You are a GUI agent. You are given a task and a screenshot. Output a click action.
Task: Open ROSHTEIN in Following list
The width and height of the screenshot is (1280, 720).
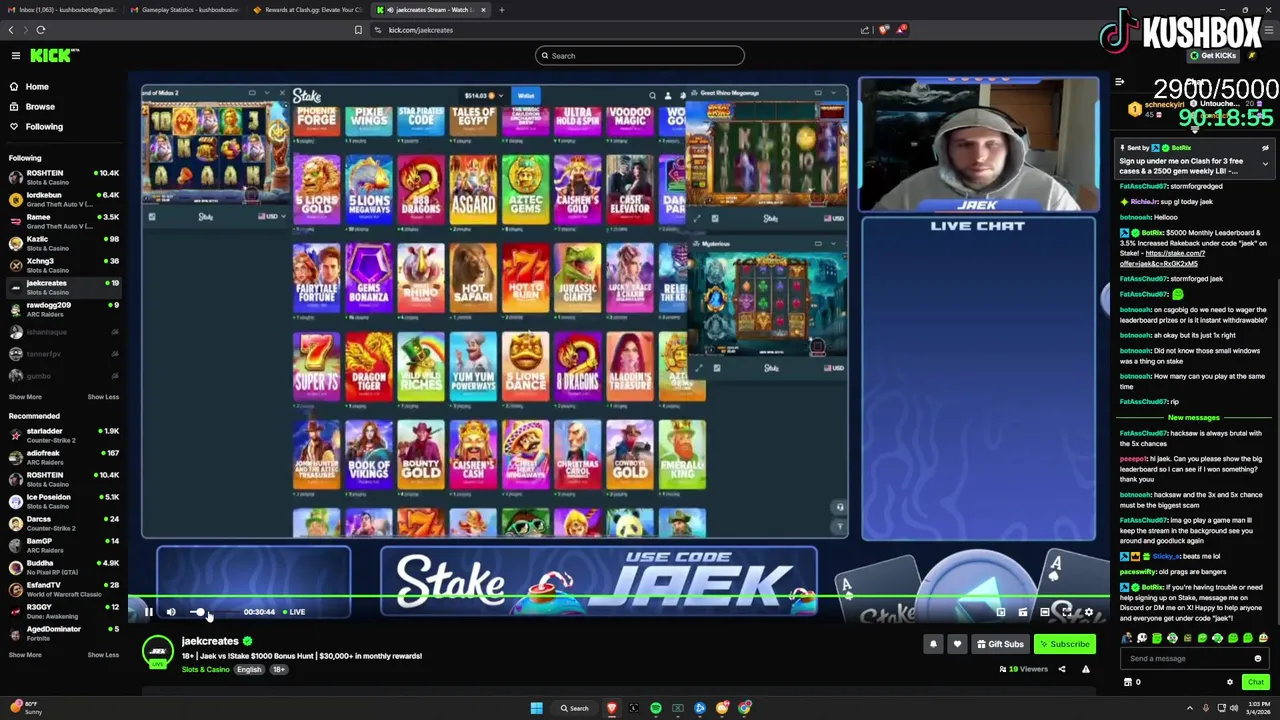(62, 177)
